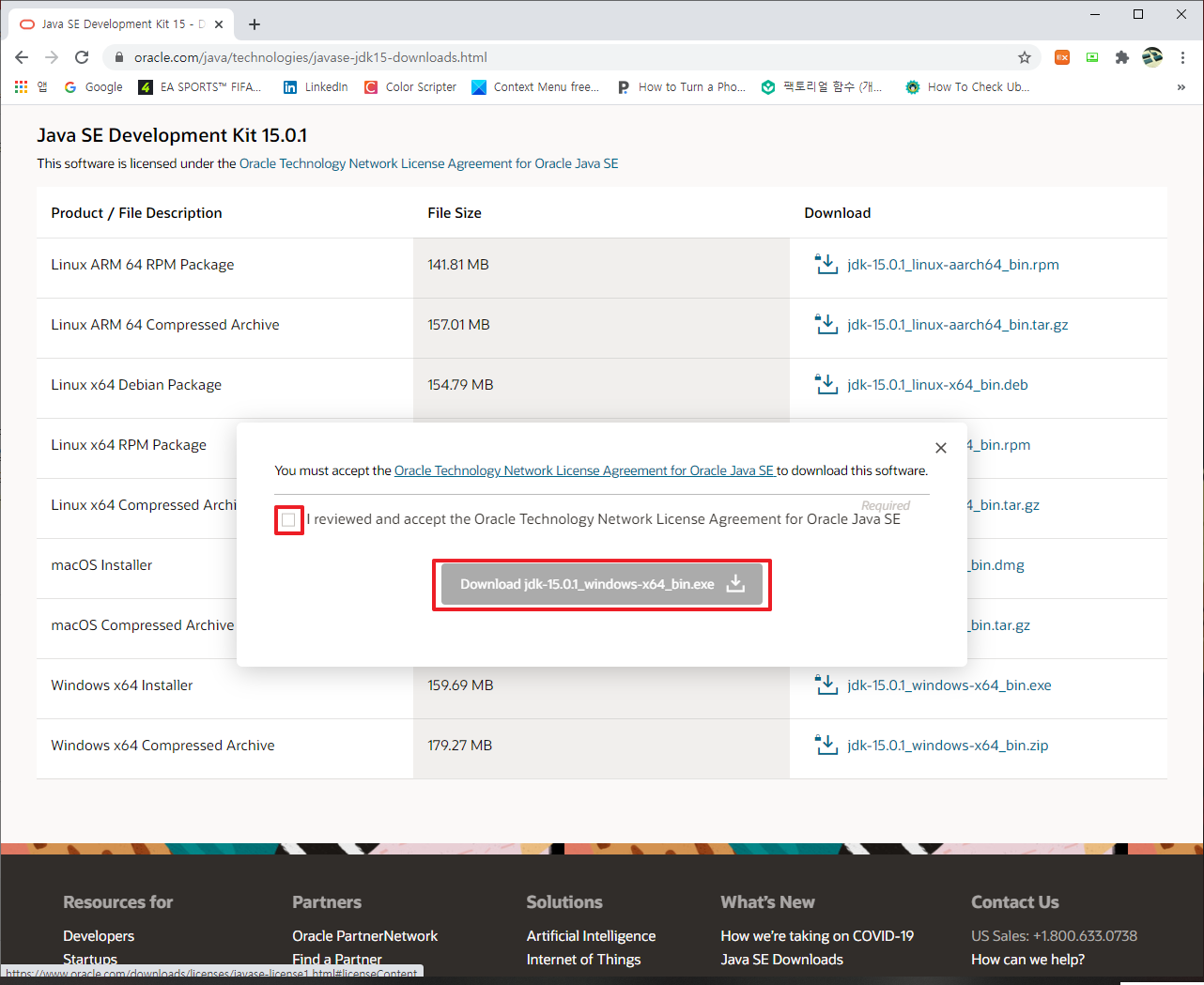The width and height of the screenshot is (1204, 985).
Task: Open the Google bookmark
Action: [x=93, y=86]
